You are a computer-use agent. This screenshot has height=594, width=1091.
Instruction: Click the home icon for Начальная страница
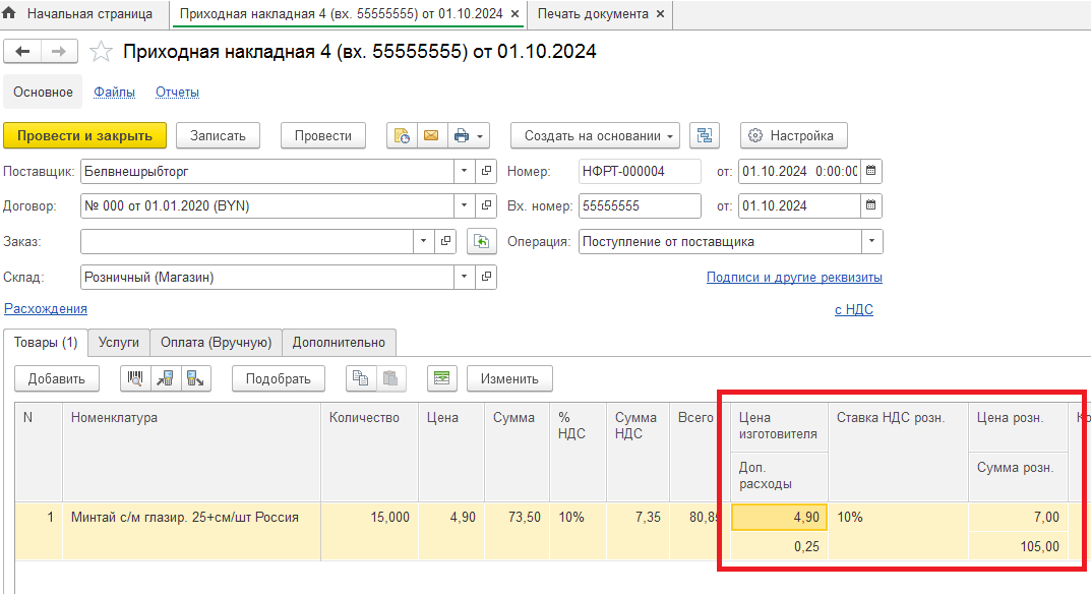coord(10,14)
